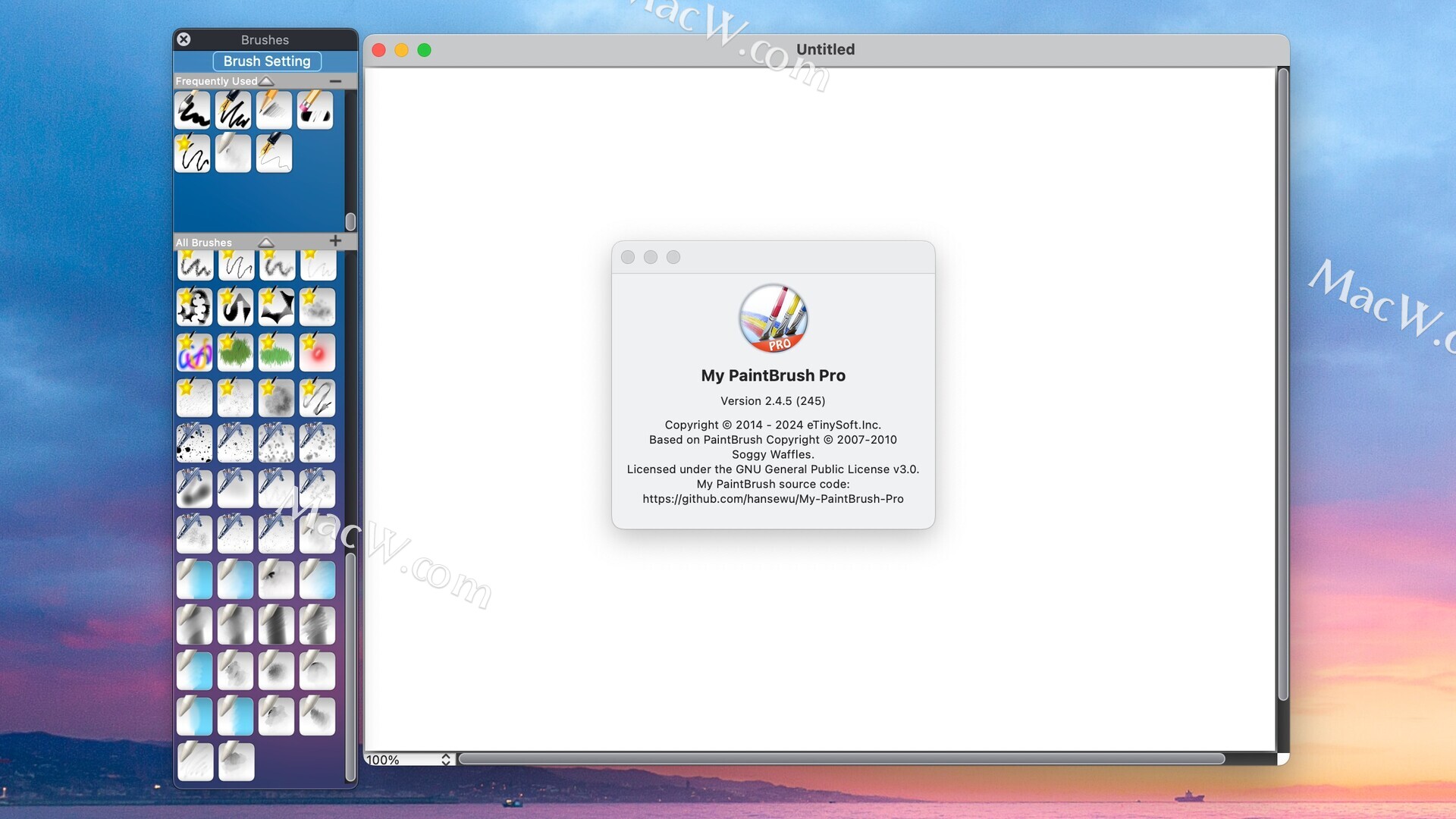Click the My PaintBrush Pro app icon
The image size is (1456, 819).
773,318
